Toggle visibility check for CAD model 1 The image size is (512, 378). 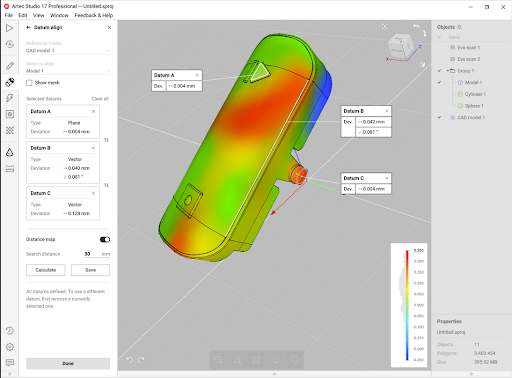point(439,117)
